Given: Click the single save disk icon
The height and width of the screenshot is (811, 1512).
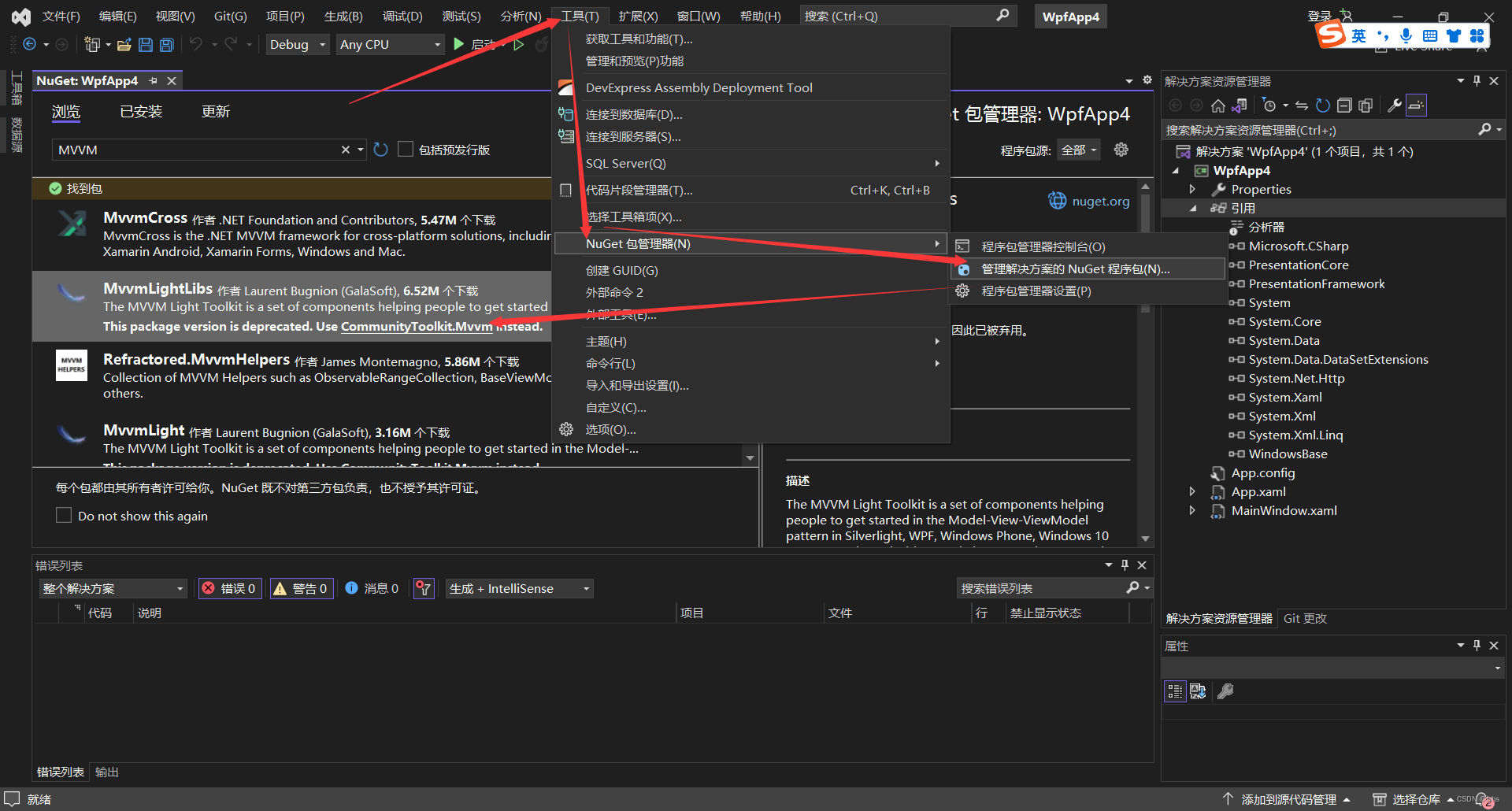Looking at the screenshot, I should point(146,45).
